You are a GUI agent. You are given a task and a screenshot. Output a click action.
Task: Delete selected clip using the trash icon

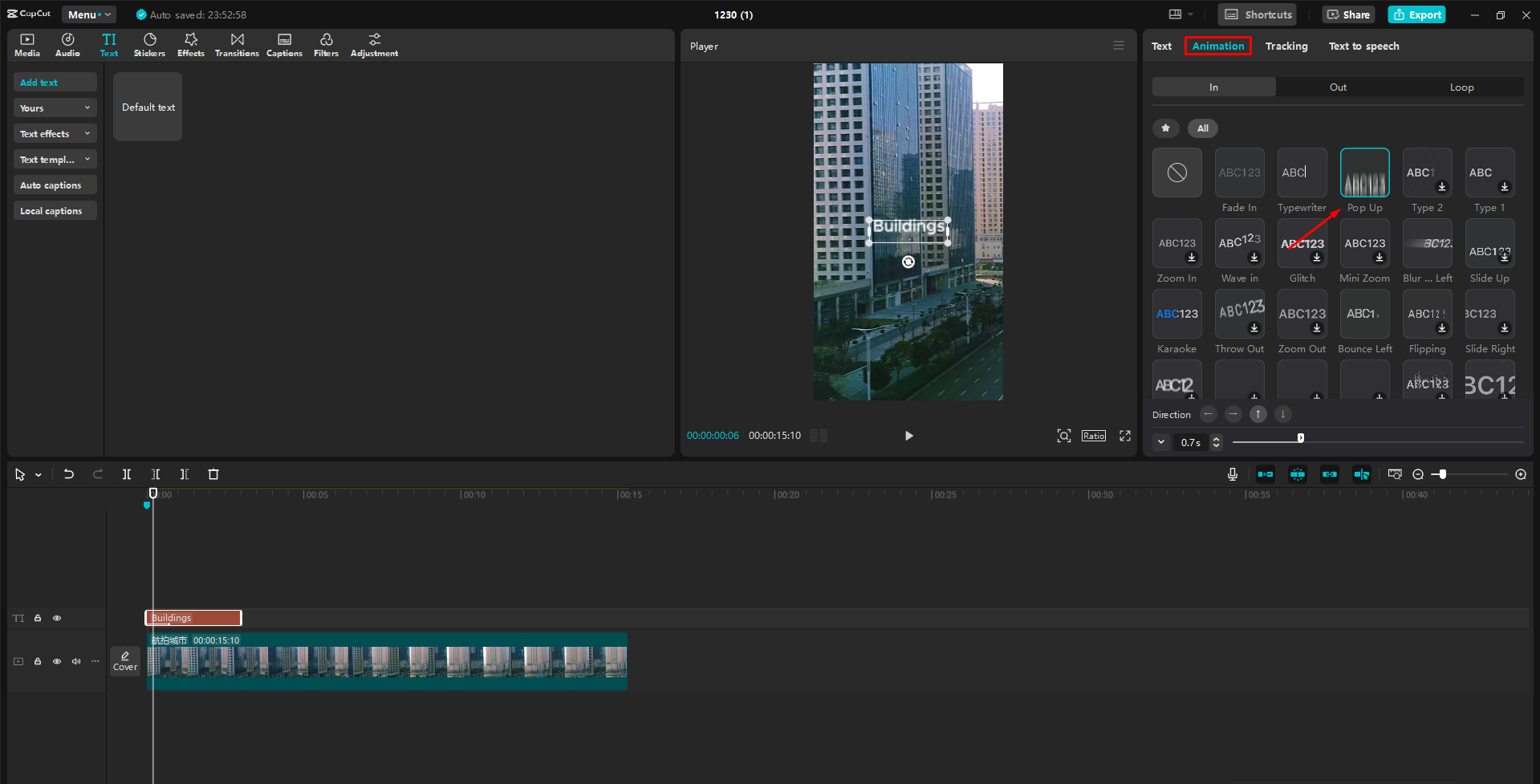(213, 474)
